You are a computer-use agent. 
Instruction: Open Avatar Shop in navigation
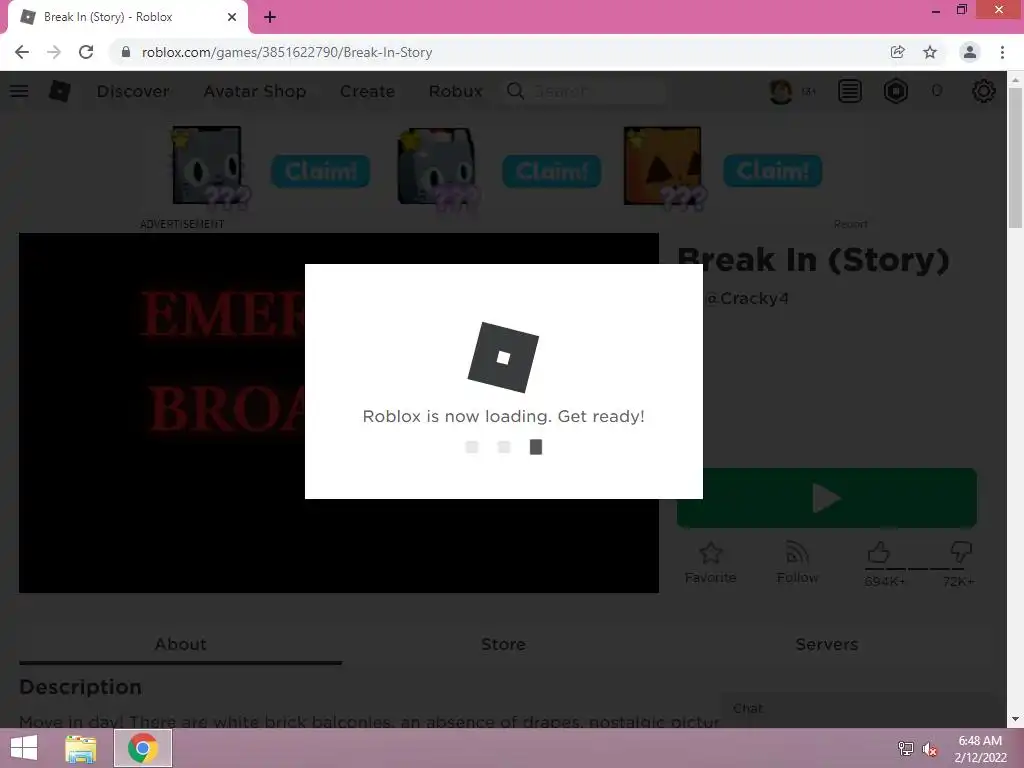[255, 91]
